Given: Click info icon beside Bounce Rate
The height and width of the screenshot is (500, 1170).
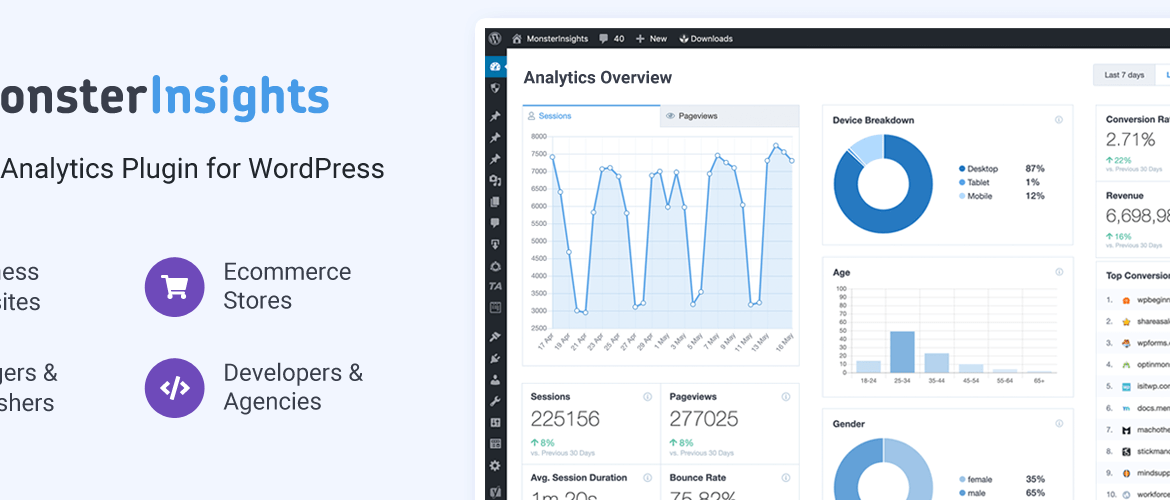Looking at the screenshot, I should coord(786,478).
